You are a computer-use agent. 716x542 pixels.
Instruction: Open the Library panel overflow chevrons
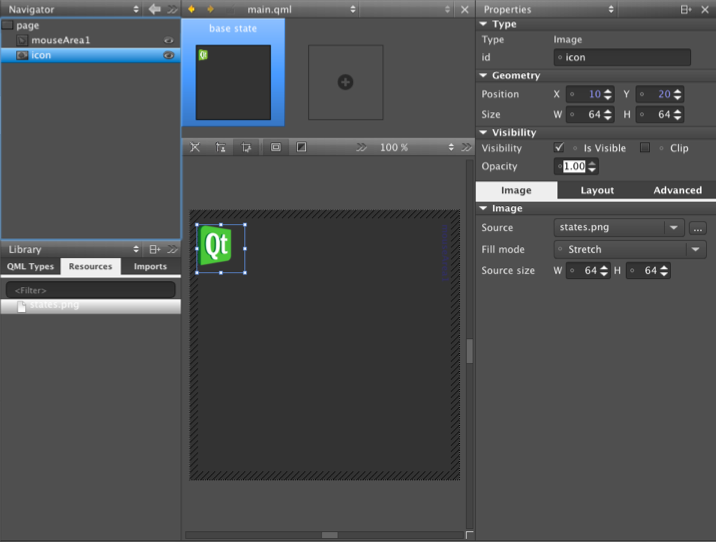[172, 249]
